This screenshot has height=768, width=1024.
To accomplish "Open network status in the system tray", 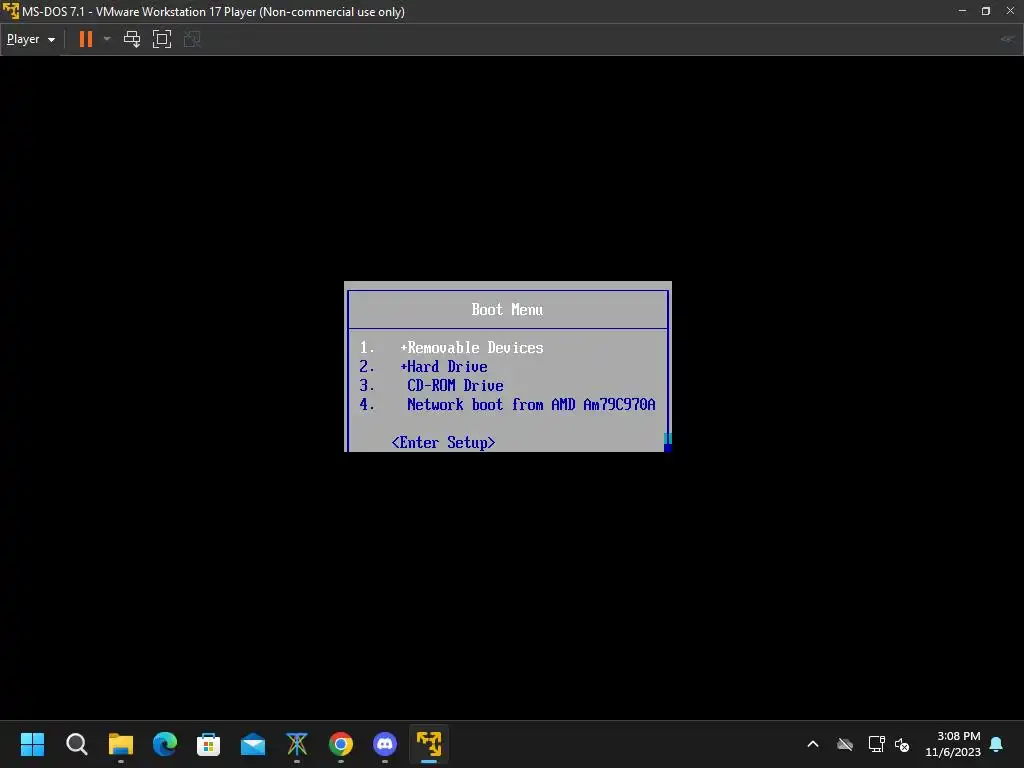I will 876,744.
